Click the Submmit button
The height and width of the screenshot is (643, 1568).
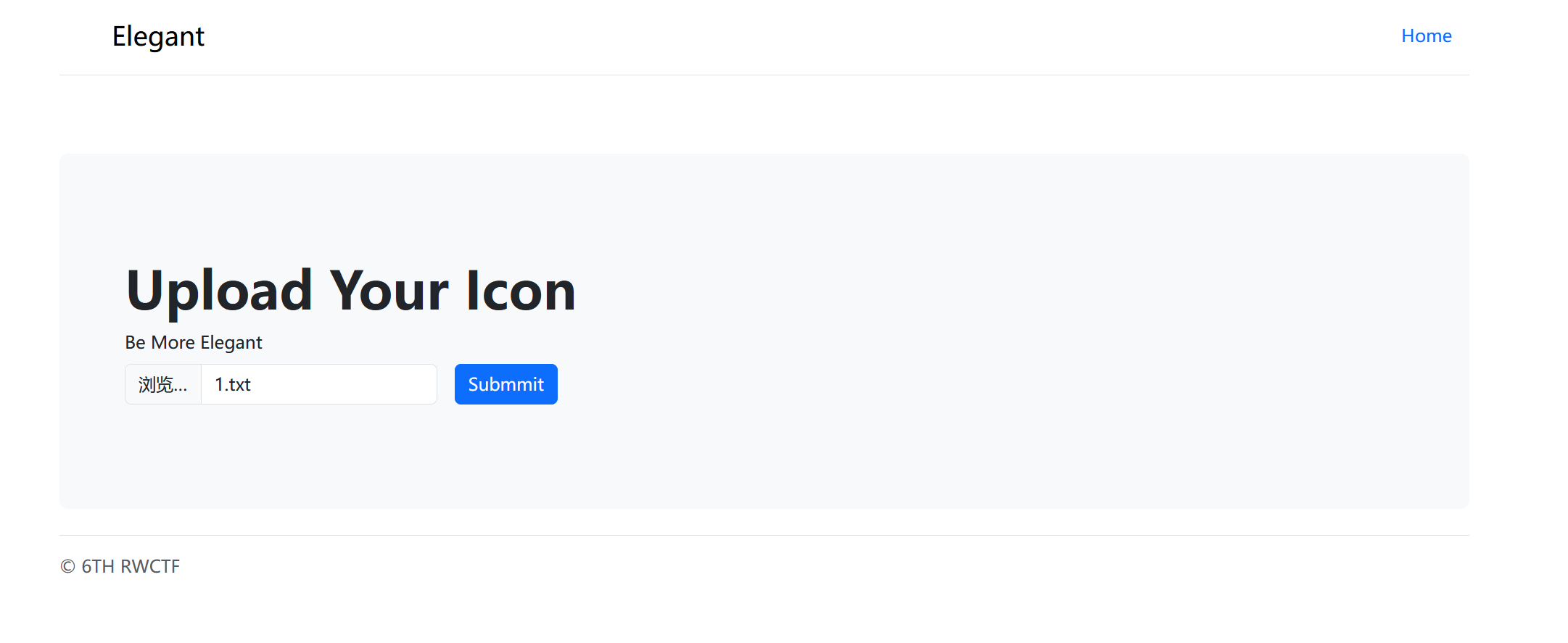(506, 384)
